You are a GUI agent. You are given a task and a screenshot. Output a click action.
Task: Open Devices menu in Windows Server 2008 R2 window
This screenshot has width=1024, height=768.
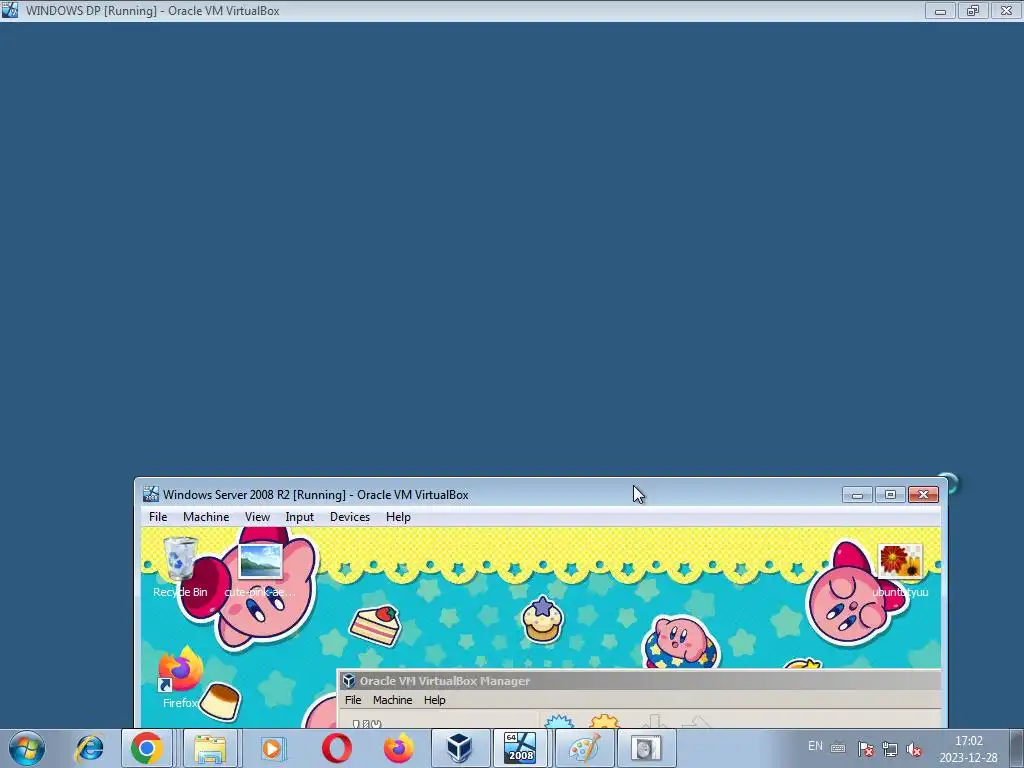(350, 517)
